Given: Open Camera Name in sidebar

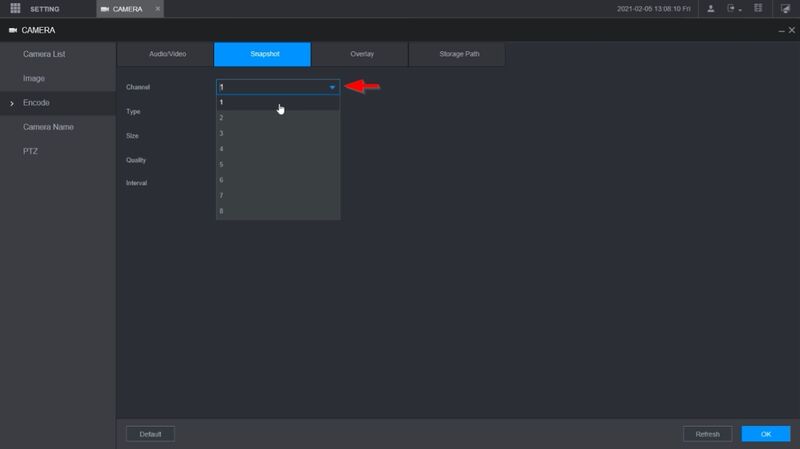Looking at the screenshot, I should (x=48, y=127).
